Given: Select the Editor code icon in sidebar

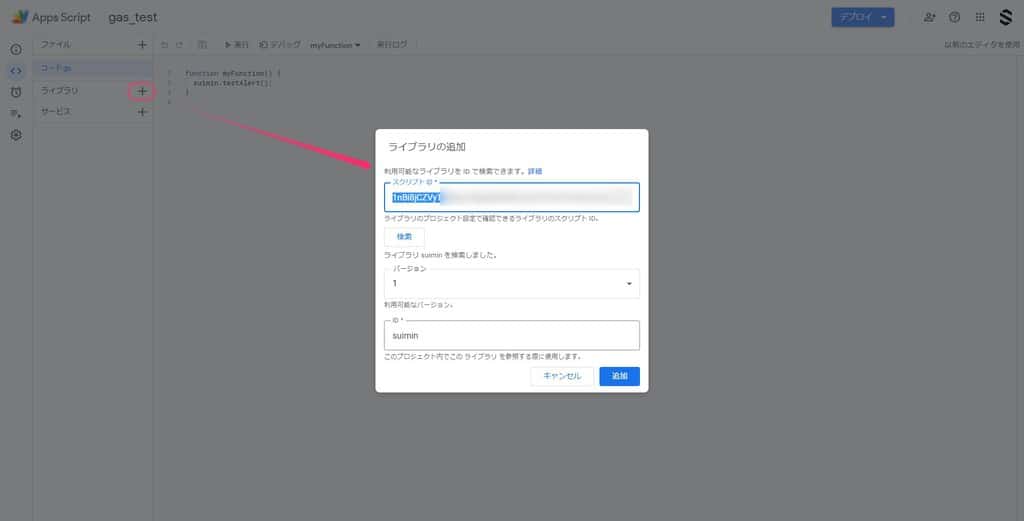Looking at the screenshot, I should 16,70.
